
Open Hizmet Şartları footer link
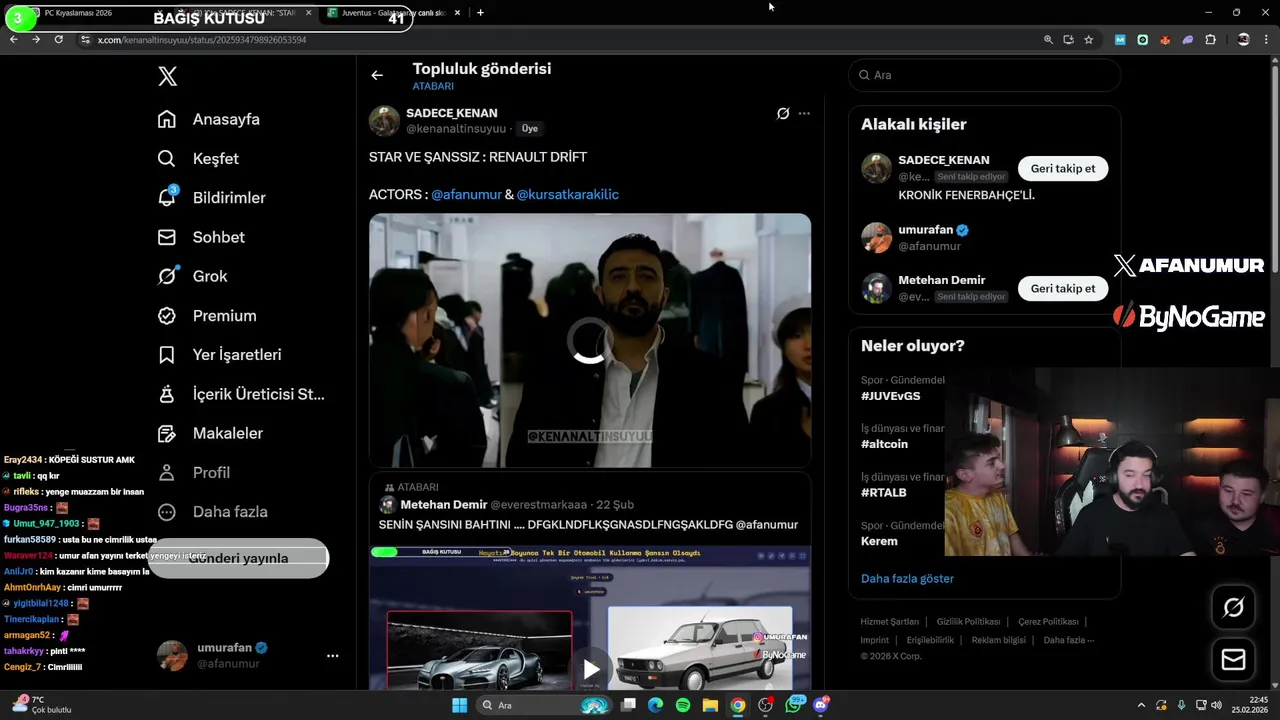coord(889,622)
